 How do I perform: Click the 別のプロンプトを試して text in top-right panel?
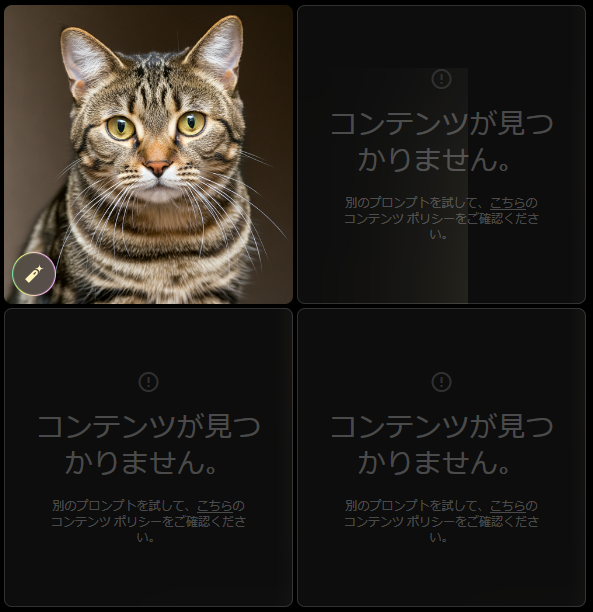coord(414,203)
